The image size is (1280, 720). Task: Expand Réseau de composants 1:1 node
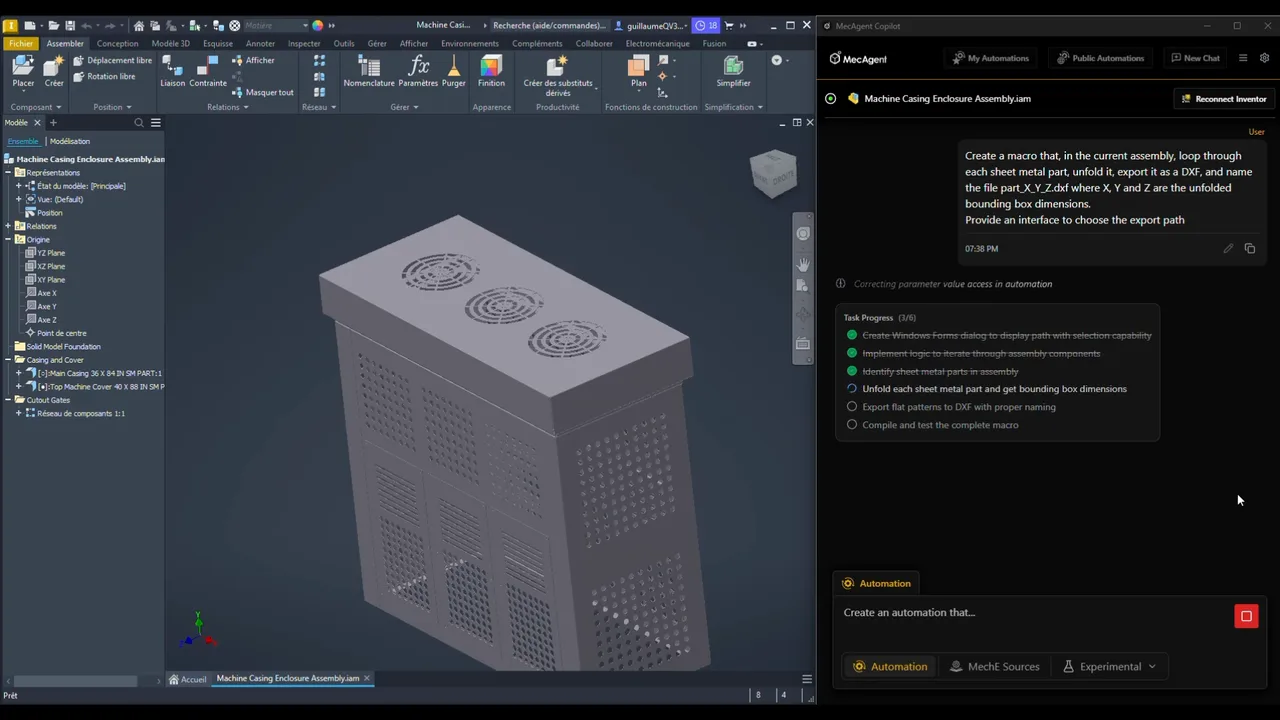[18, 413]
